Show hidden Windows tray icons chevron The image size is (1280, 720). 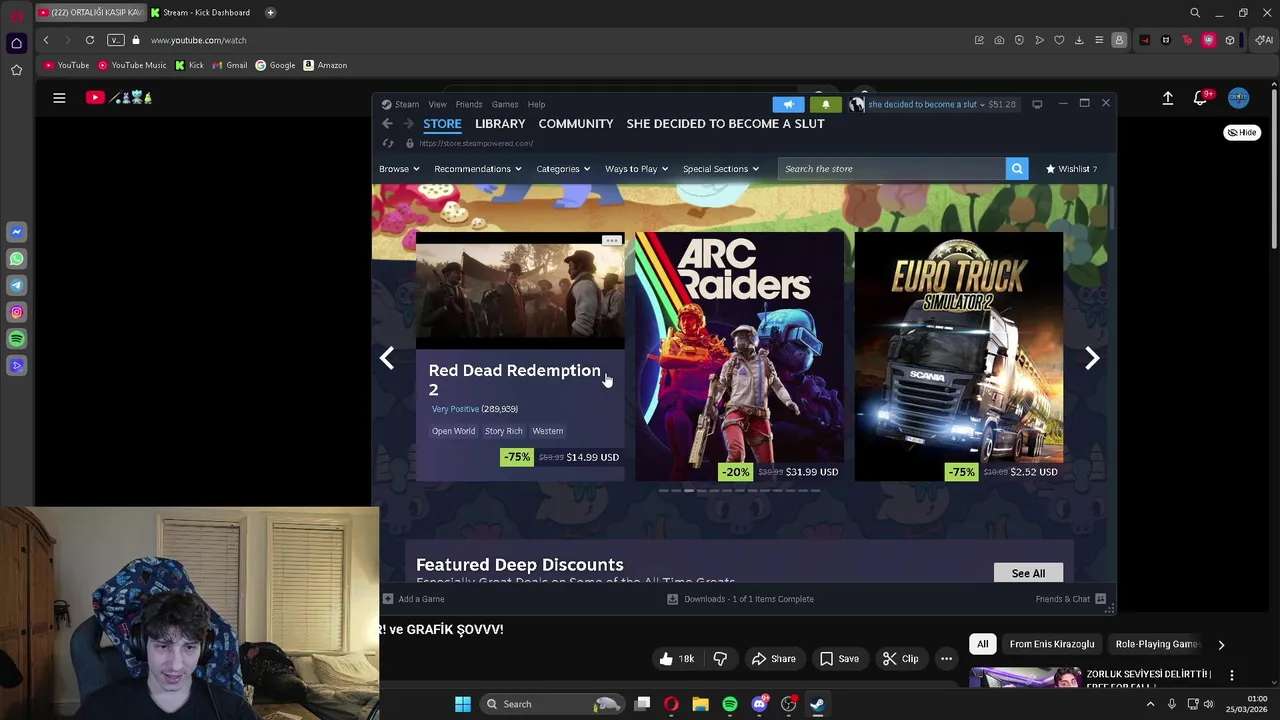1150,704
